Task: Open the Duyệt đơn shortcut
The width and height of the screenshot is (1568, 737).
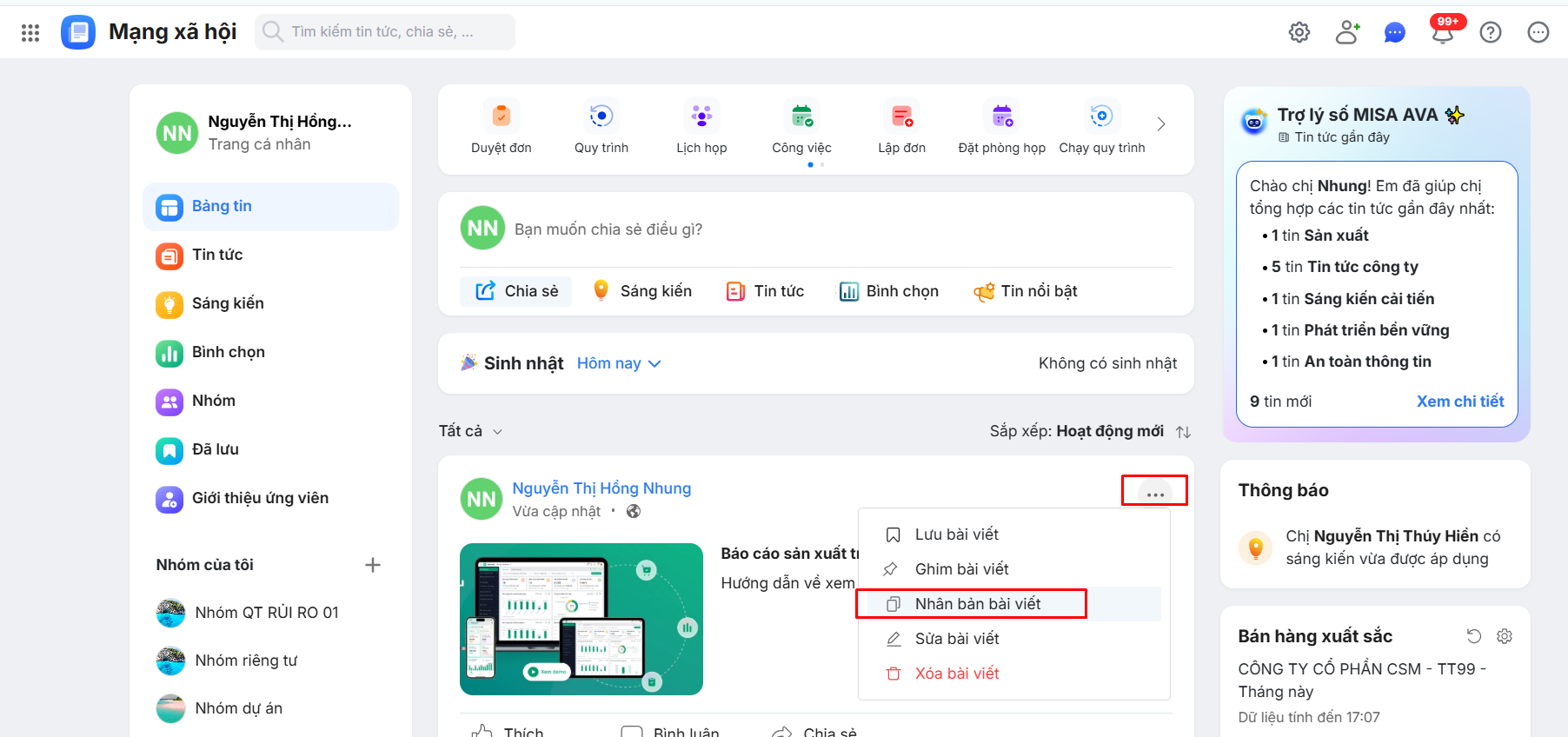Action: click(x=502, y=126)
